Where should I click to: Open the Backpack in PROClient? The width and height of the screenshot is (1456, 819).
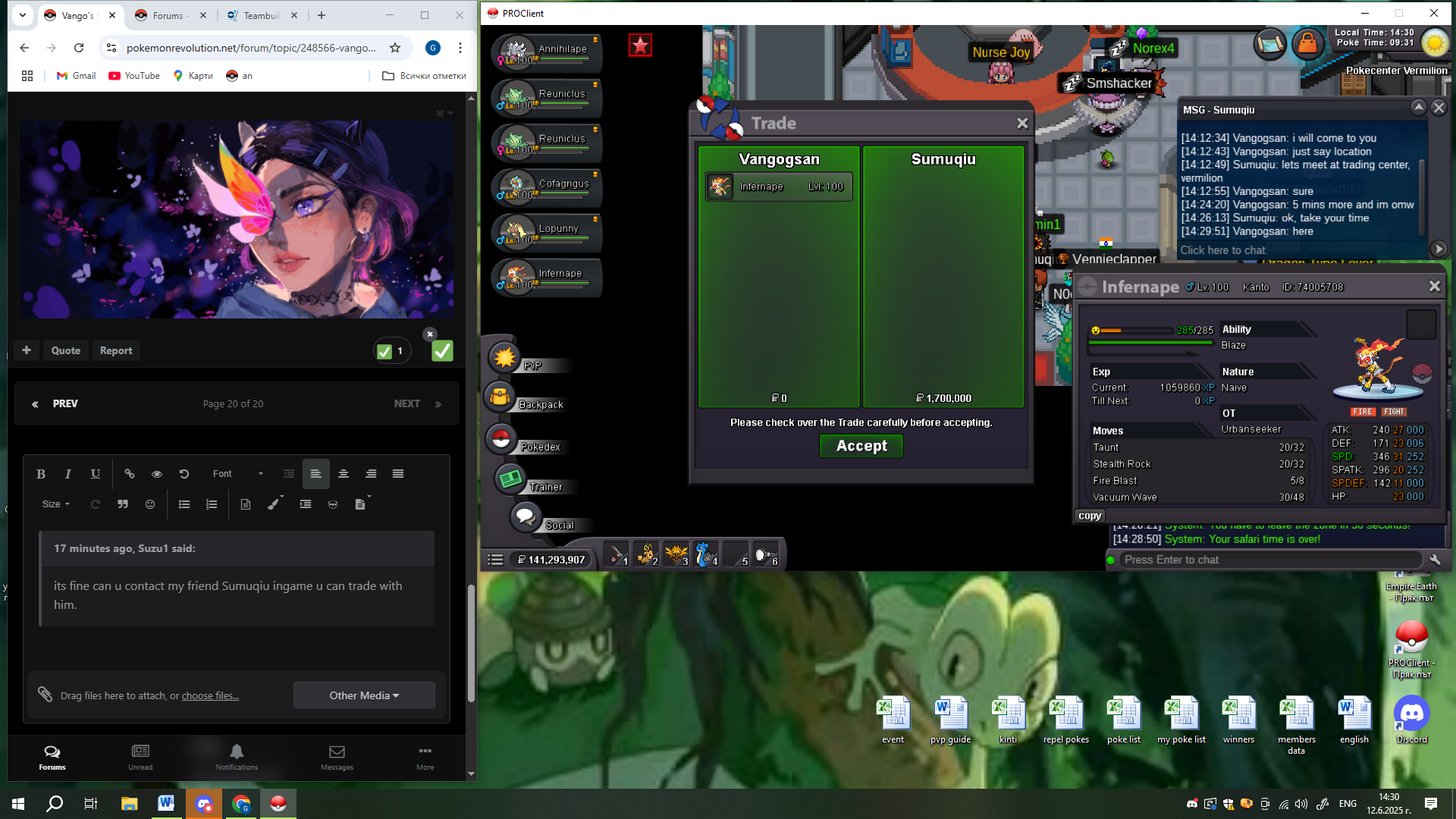coord(500,397)
